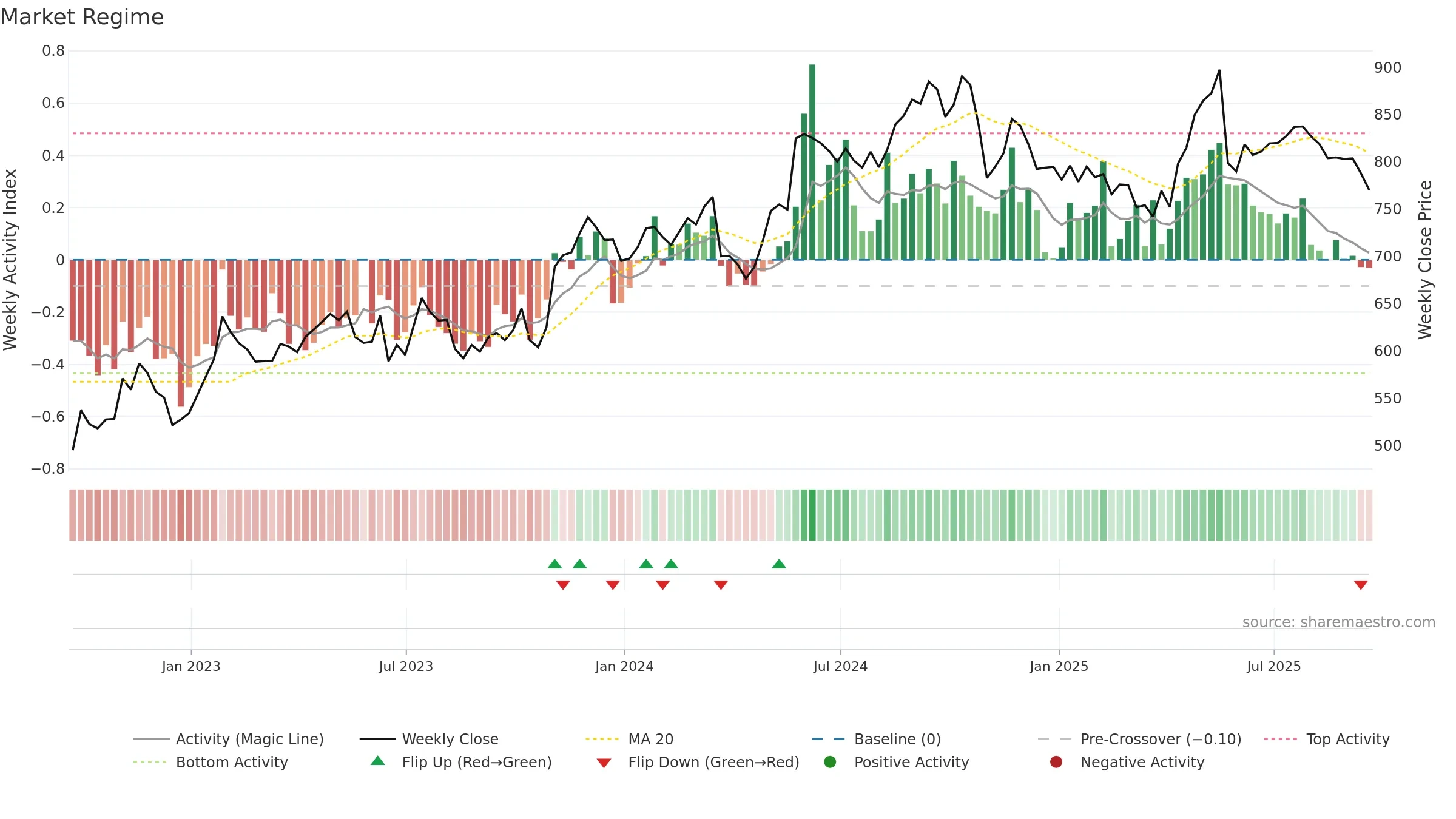Toggle Flip Down (Green→Red) legend entry
This screenshot has height=819, width=1456.
pos(698,762)
